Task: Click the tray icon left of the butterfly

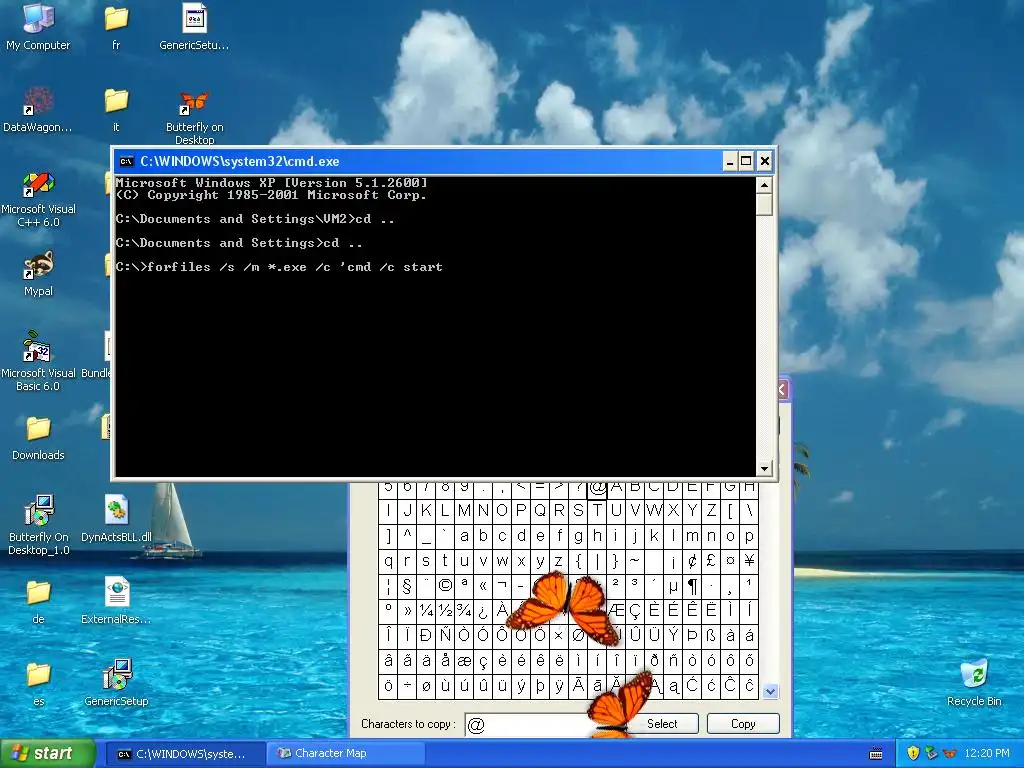Action: point(931,753)
